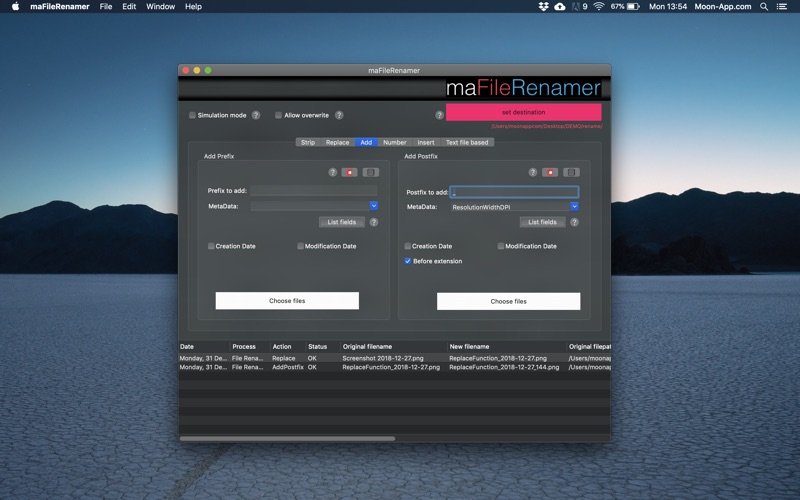Click the Prefix to add input field
Screen dimensions: 800x500
[314, 190]
